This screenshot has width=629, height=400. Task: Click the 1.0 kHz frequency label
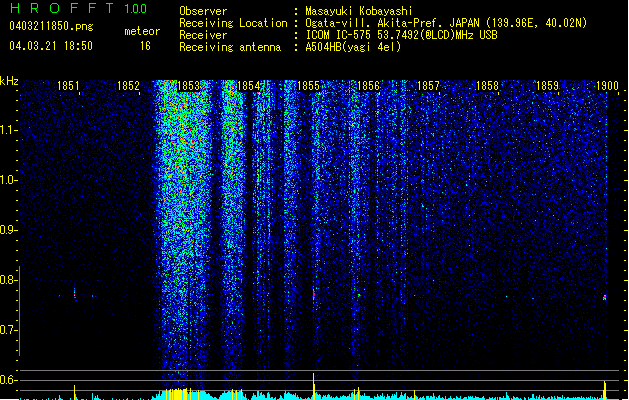click(8, 180)
